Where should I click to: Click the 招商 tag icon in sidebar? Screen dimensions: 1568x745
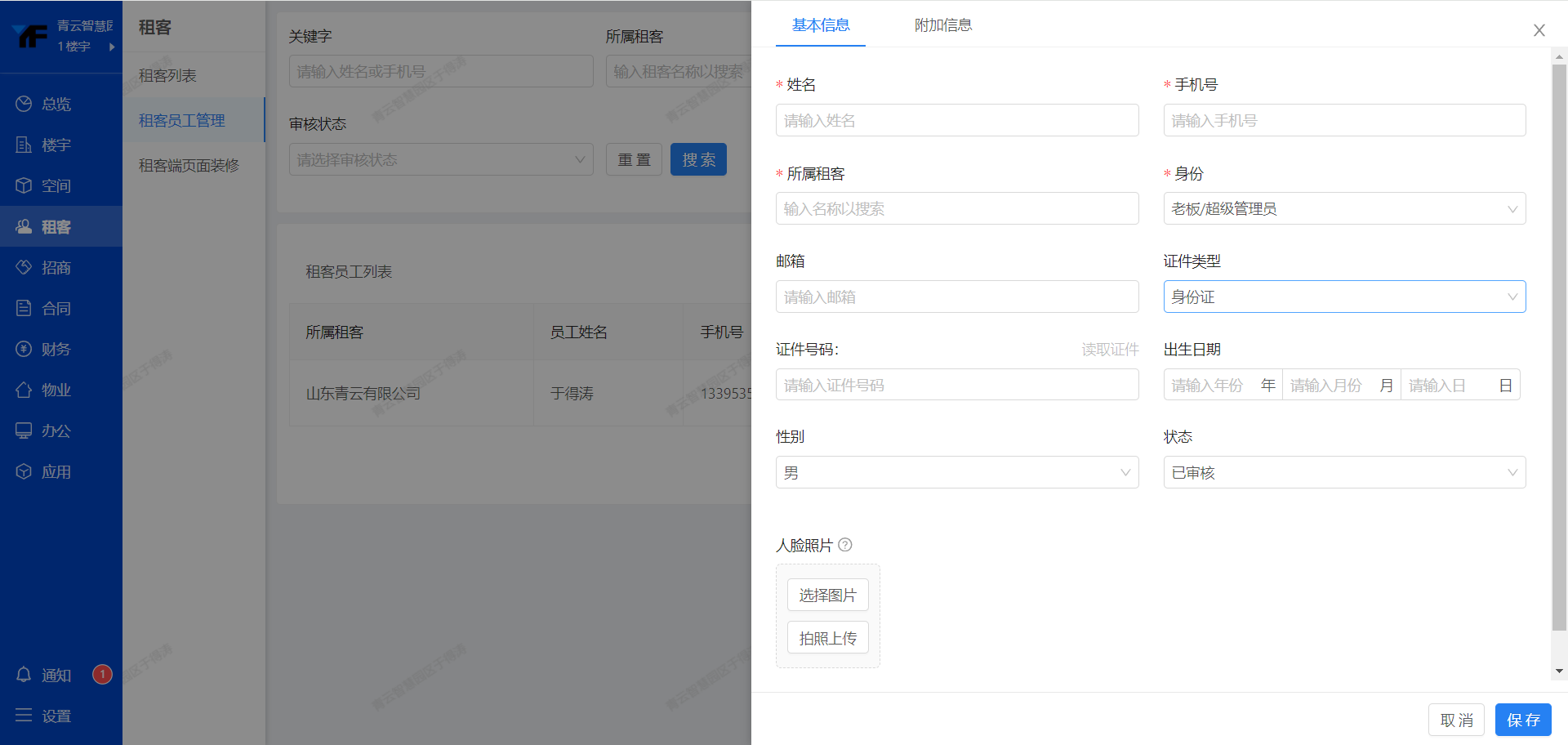point(24,267)
